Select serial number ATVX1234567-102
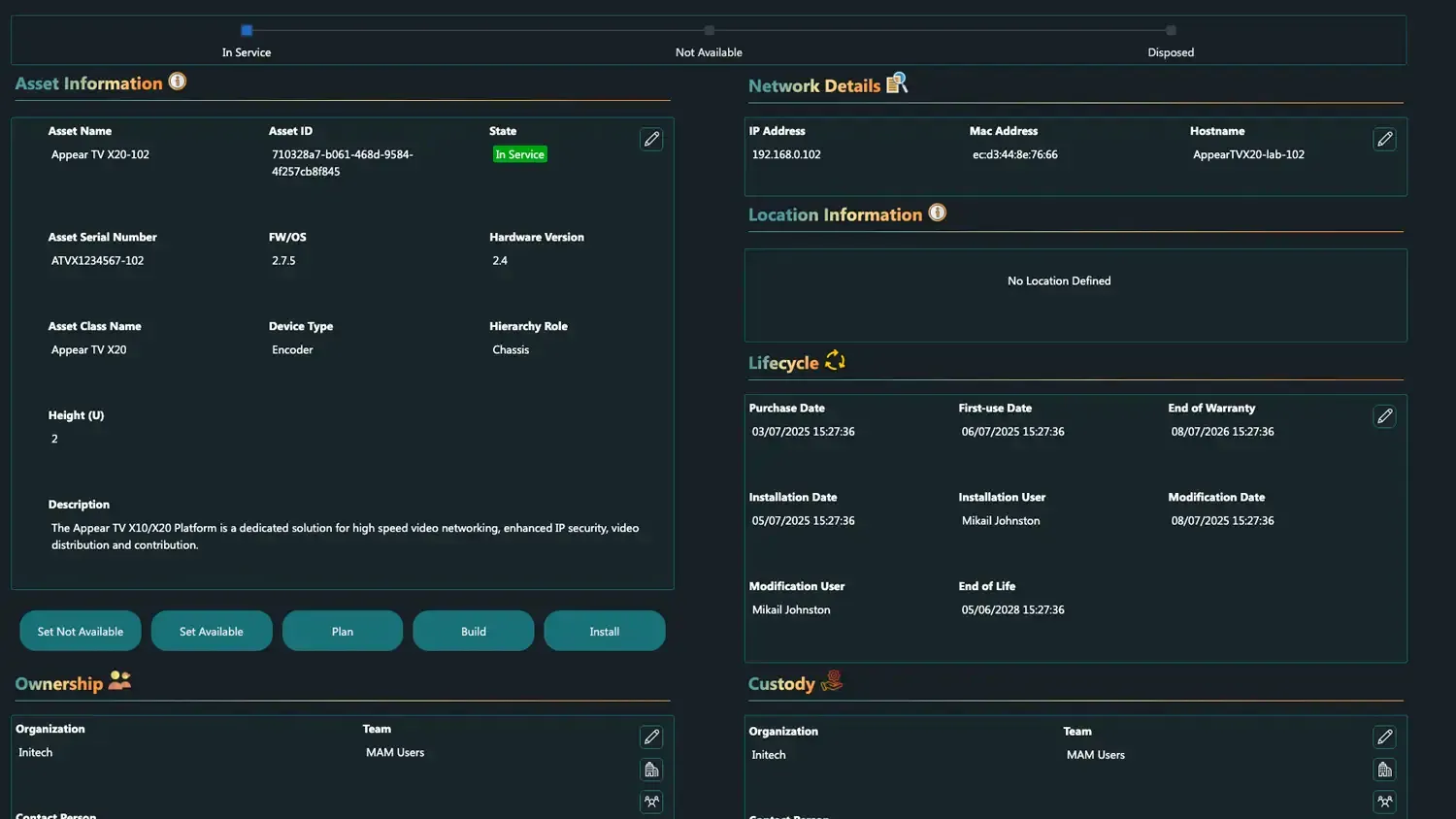The image size is (1456, 819). coord(97,260)
